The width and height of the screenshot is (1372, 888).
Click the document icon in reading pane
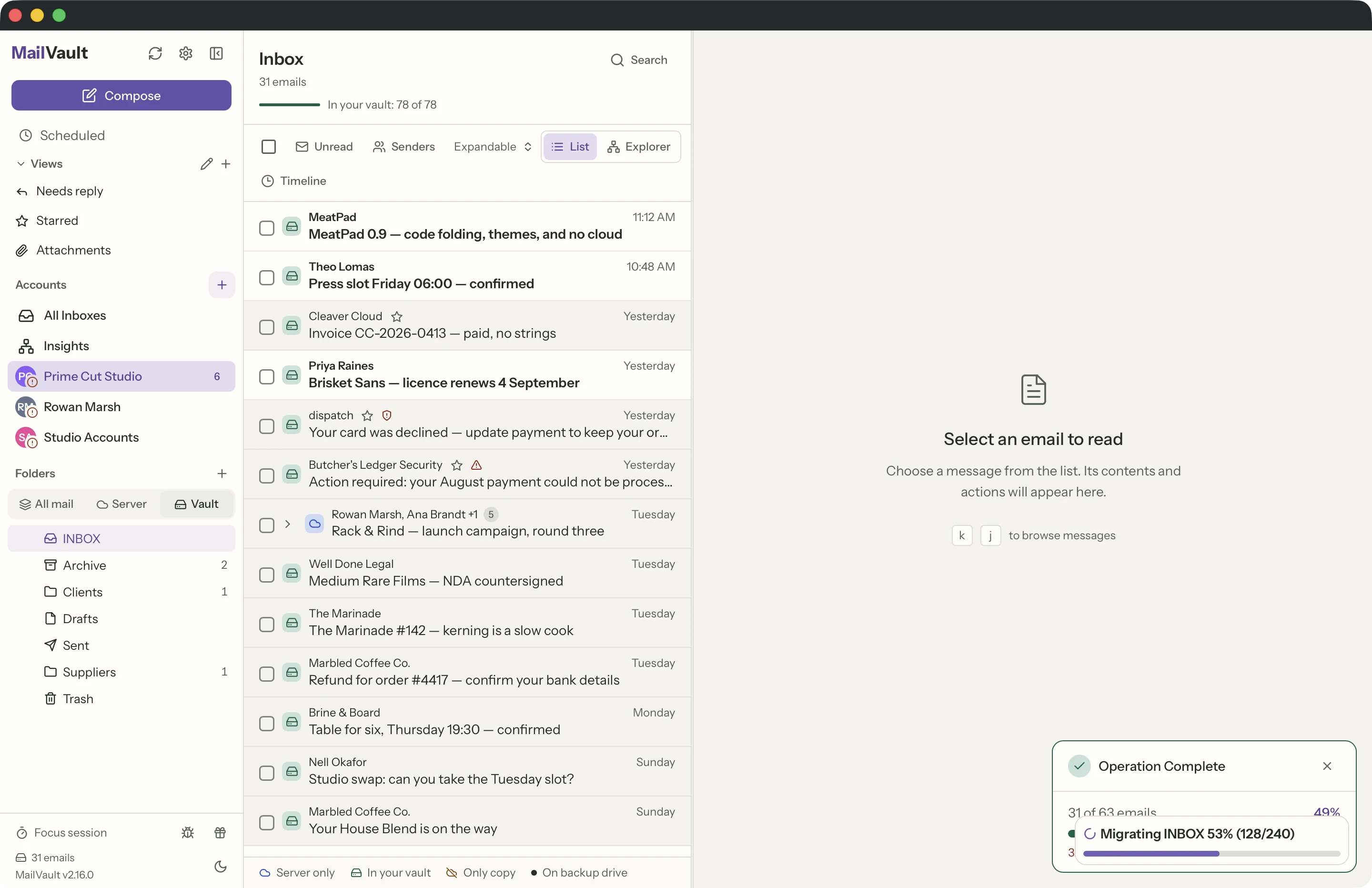click(1033, 390)
